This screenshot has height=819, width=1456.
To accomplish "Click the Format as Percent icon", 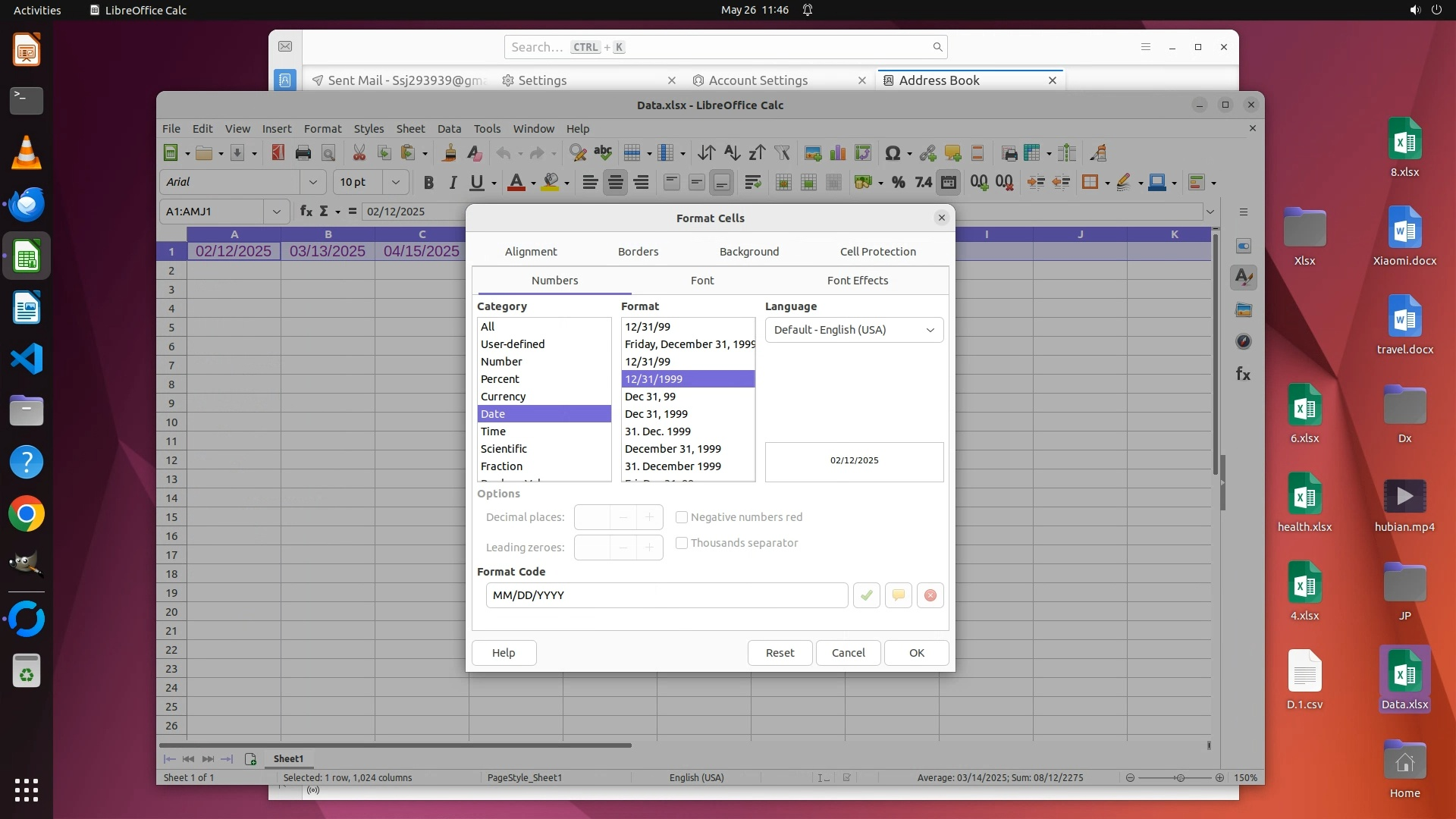I will 898,182.
